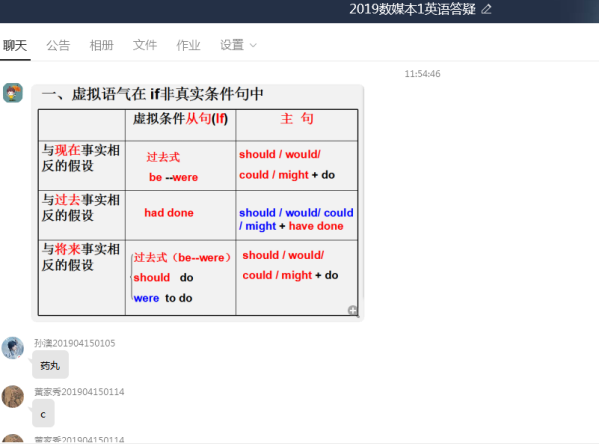Switch to the 聊天 tab

point(15,45)
